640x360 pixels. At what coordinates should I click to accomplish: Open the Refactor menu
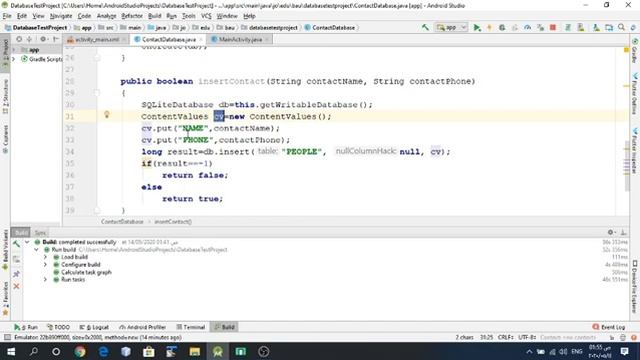click(132, 16)
